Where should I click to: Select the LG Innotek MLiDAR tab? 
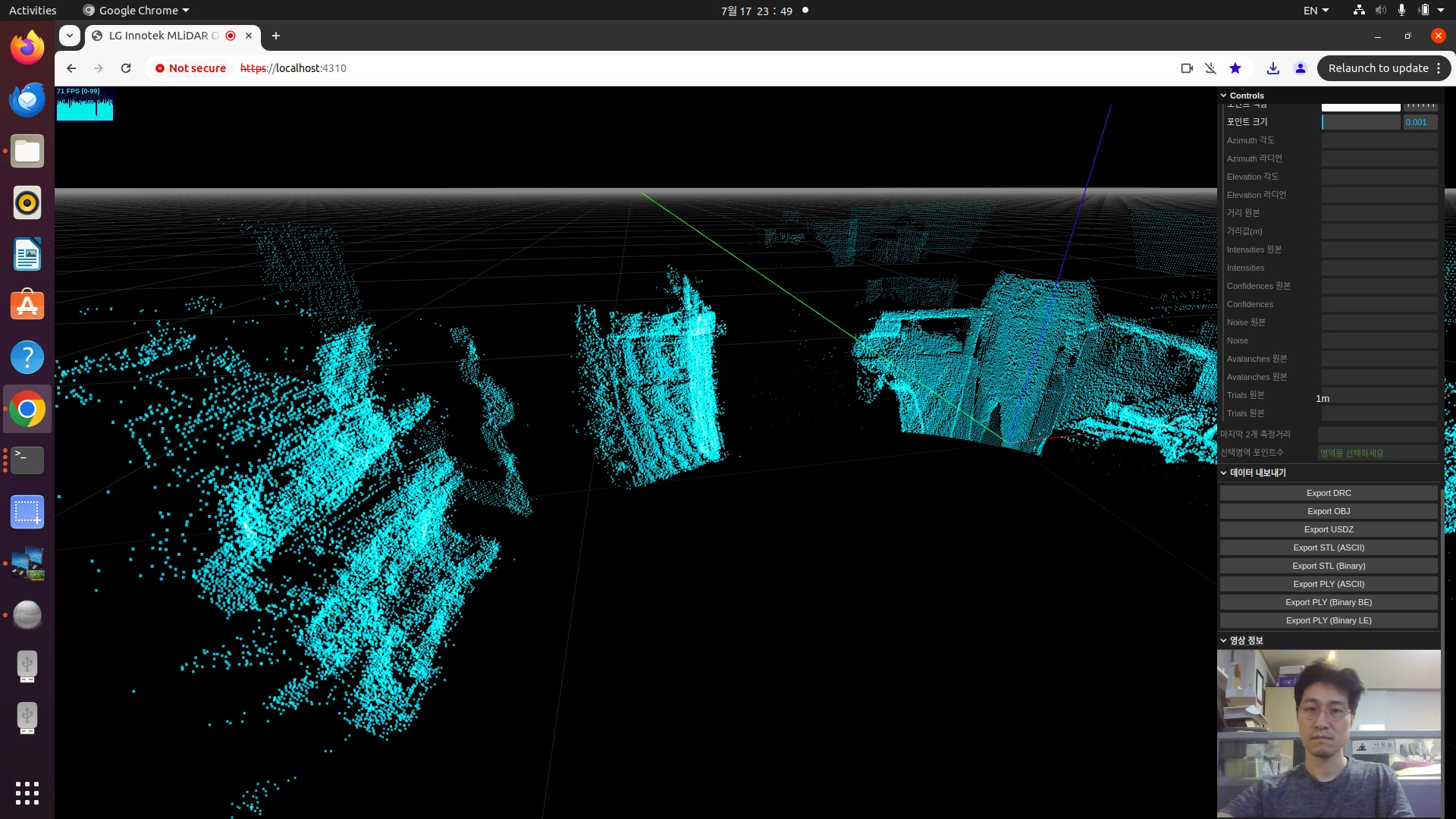click(163, 36)
